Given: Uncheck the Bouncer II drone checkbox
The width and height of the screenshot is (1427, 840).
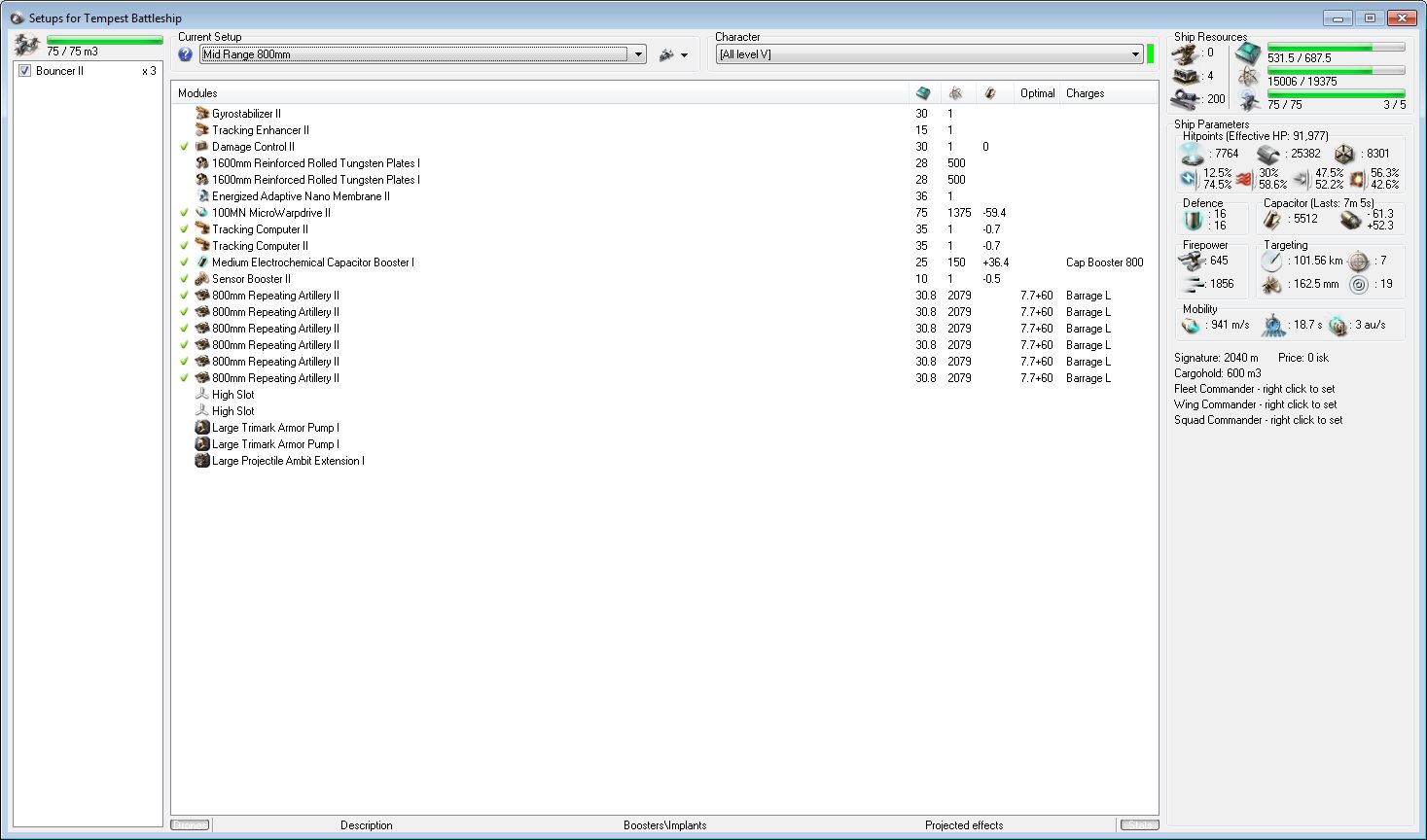Looking at the screenshot, I should click(x=25, y=71).
